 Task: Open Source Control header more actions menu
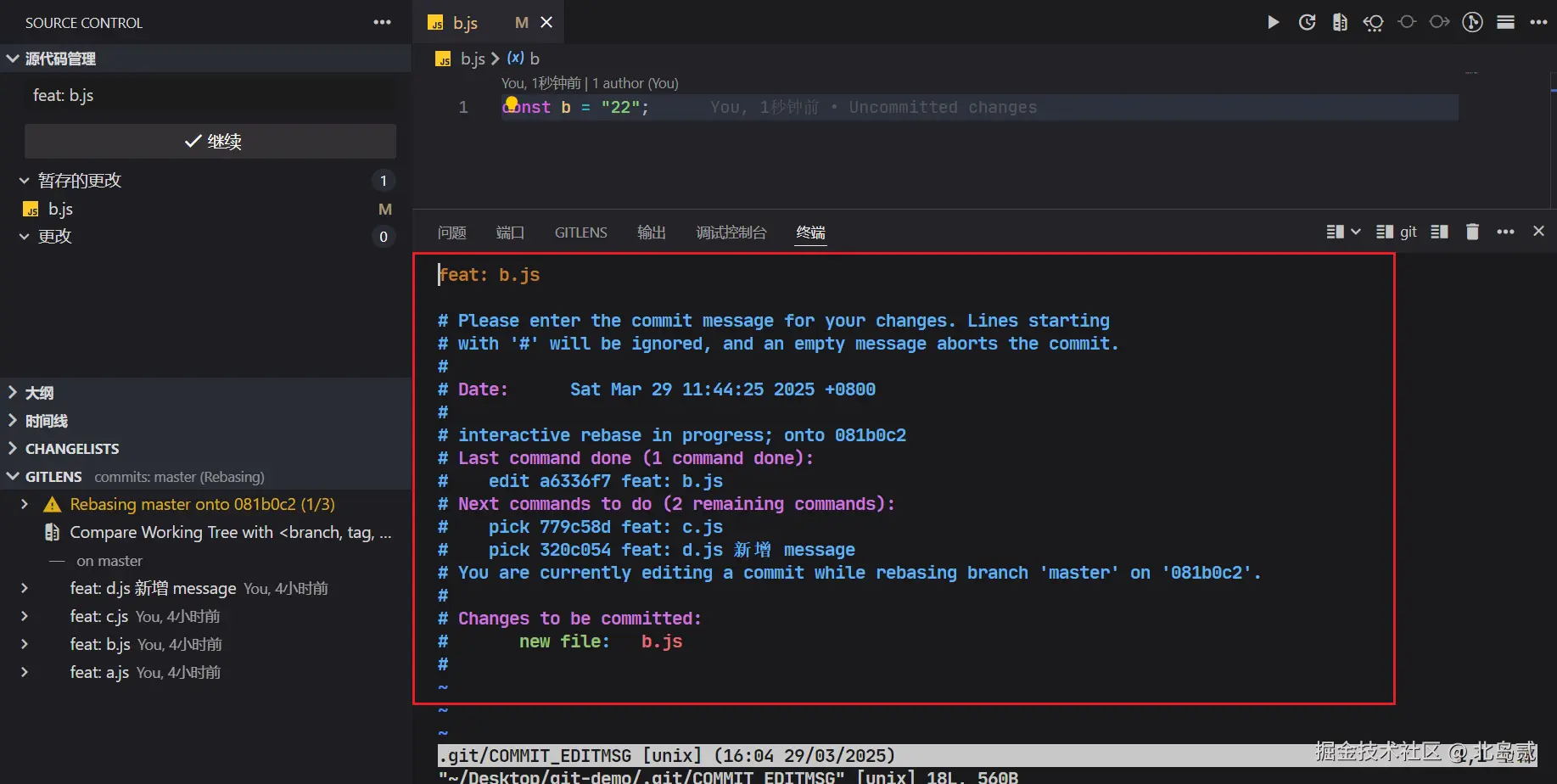pos(382,22)
